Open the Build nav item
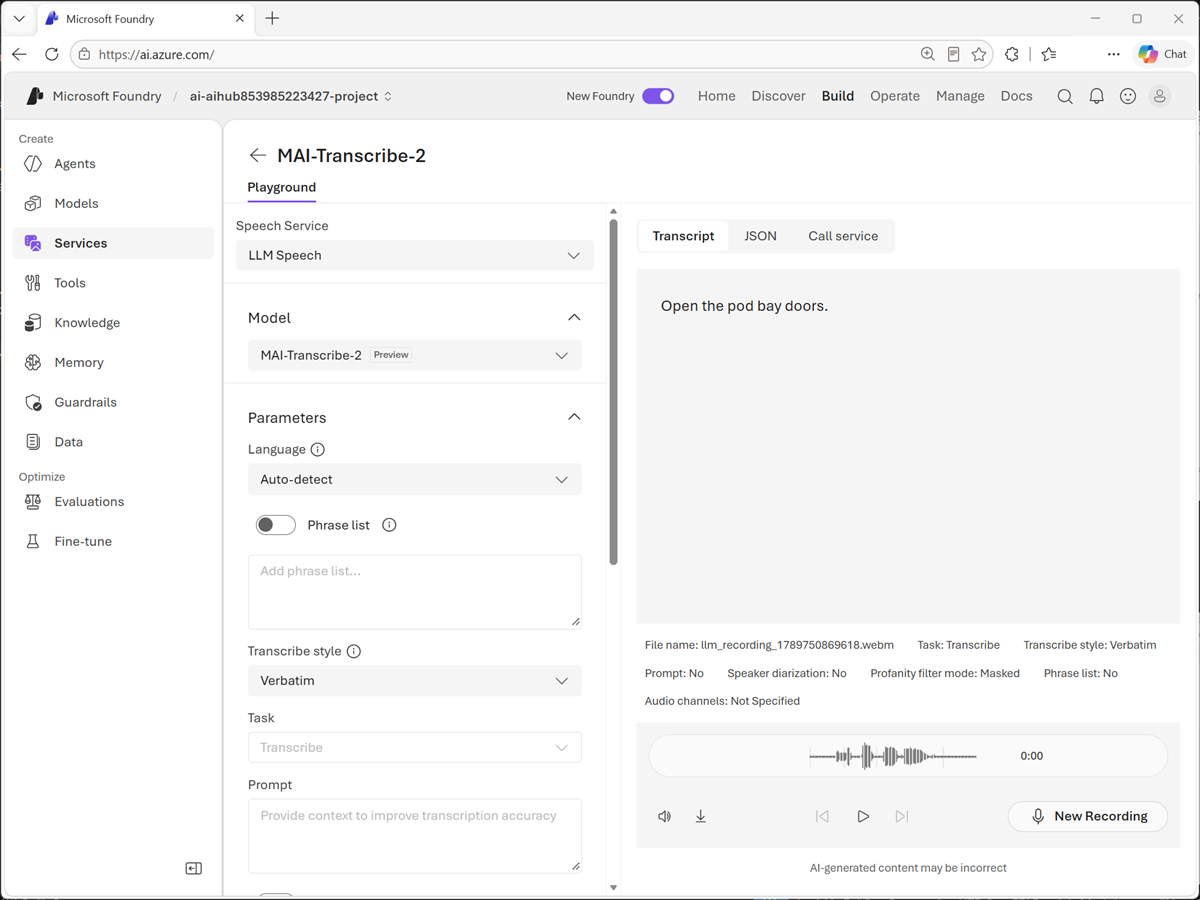 click(838, 96)
